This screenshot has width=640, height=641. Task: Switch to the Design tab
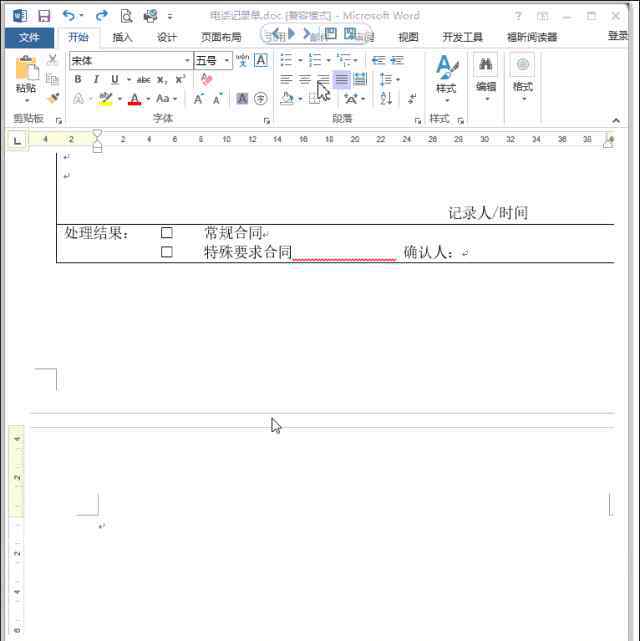[167, 37]
